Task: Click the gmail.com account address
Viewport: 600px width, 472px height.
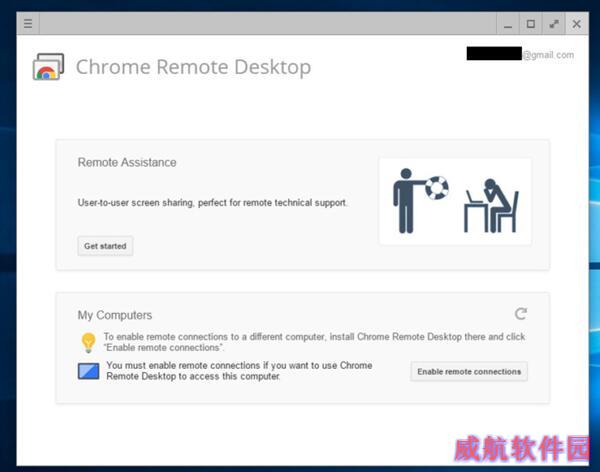Action: tap(520, 55)
